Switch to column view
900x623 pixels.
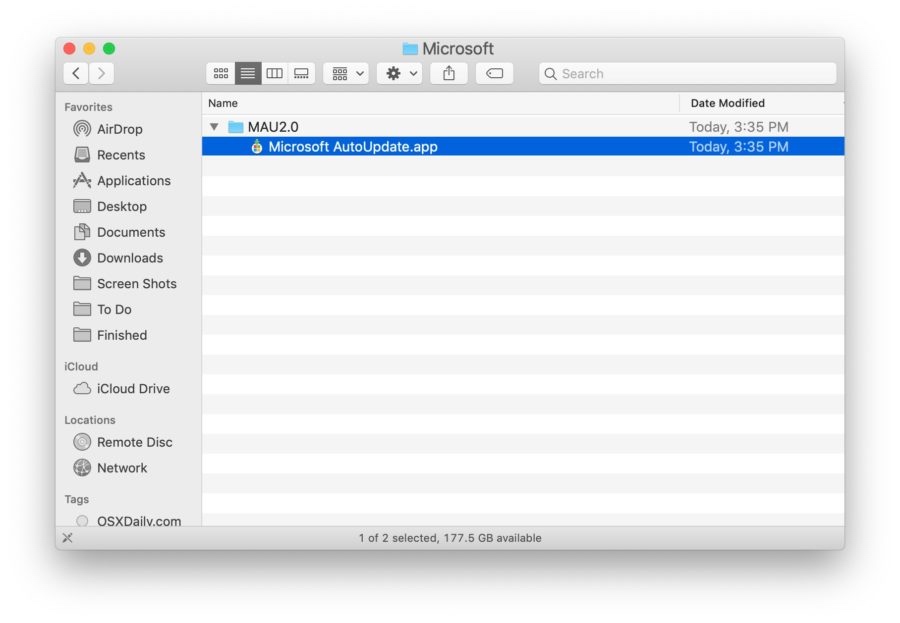coord(274,73)
